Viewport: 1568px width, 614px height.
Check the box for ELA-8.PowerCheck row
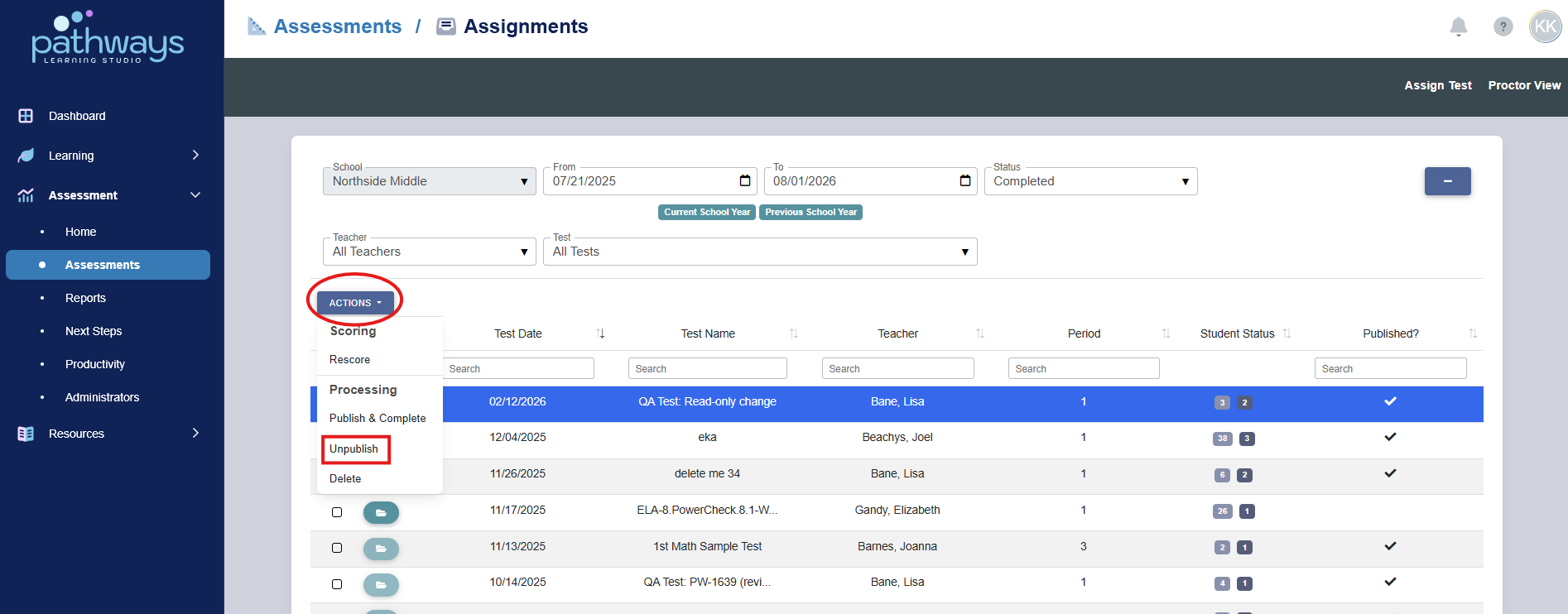coord(337,512)
